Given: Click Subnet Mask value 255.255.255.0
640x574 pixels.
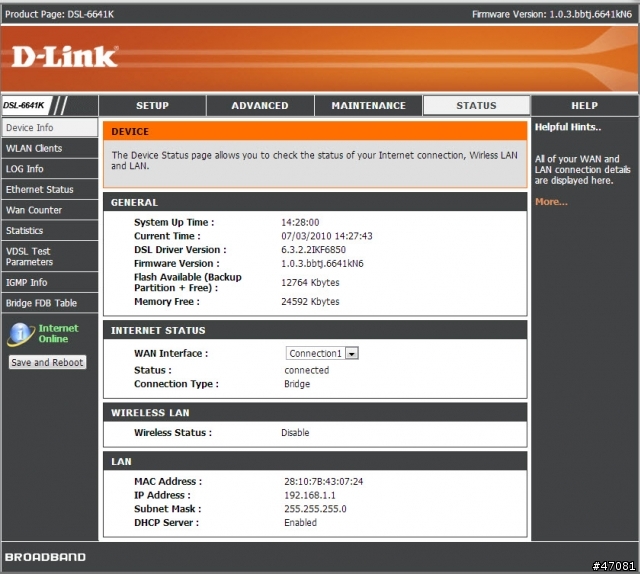Looking at the screenshot, I should coord(315,509).
